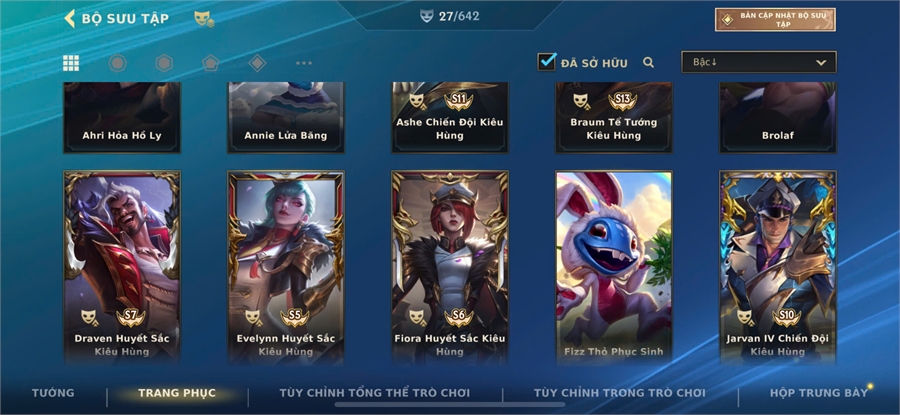This screenshot has height=415, width=900.
Task: Filter by circle rarity icon
Action: click(x=118, y=63)
